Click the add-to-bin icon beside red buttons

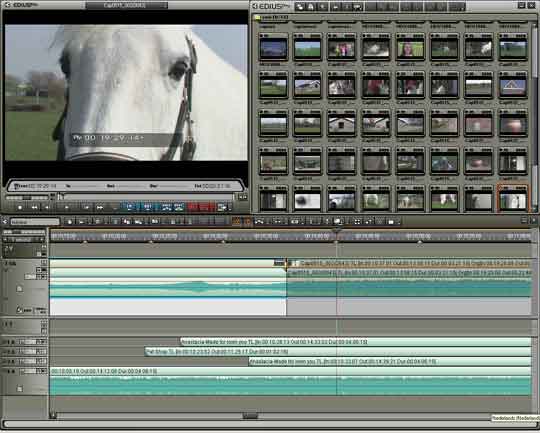(222, 207)
